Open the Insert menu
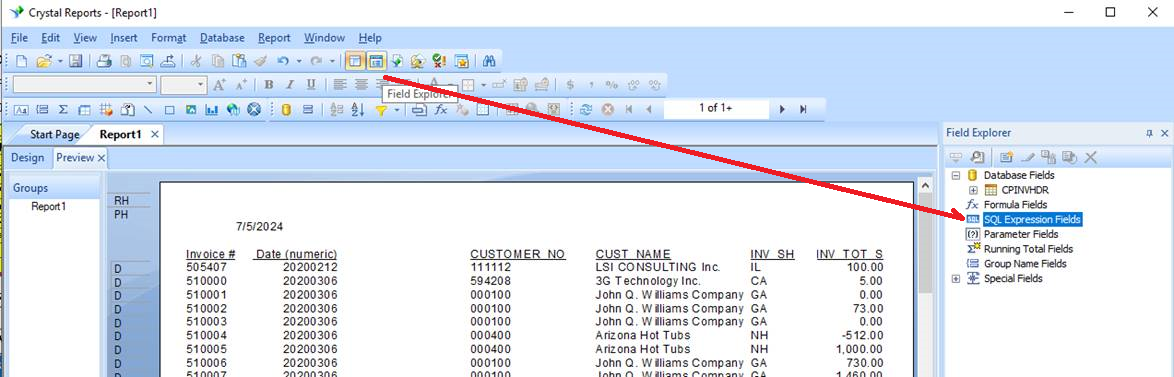 [x=124, y=37]
